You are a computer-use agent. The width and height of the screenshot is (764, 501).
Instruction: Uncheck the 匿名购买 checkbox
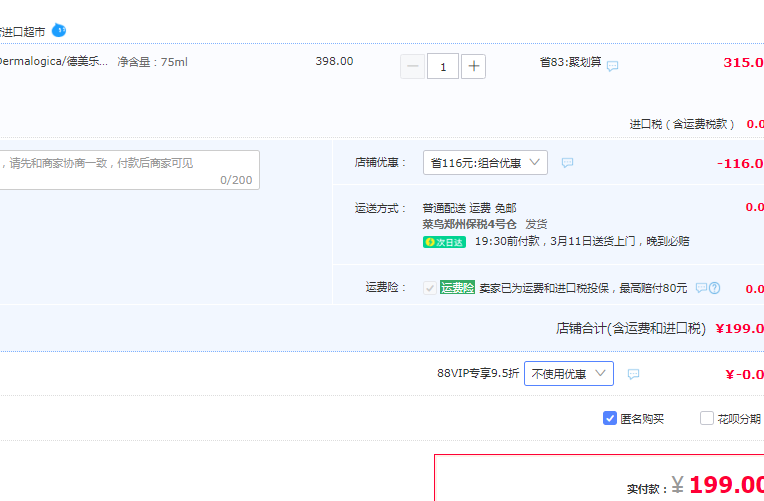[610, 418]
